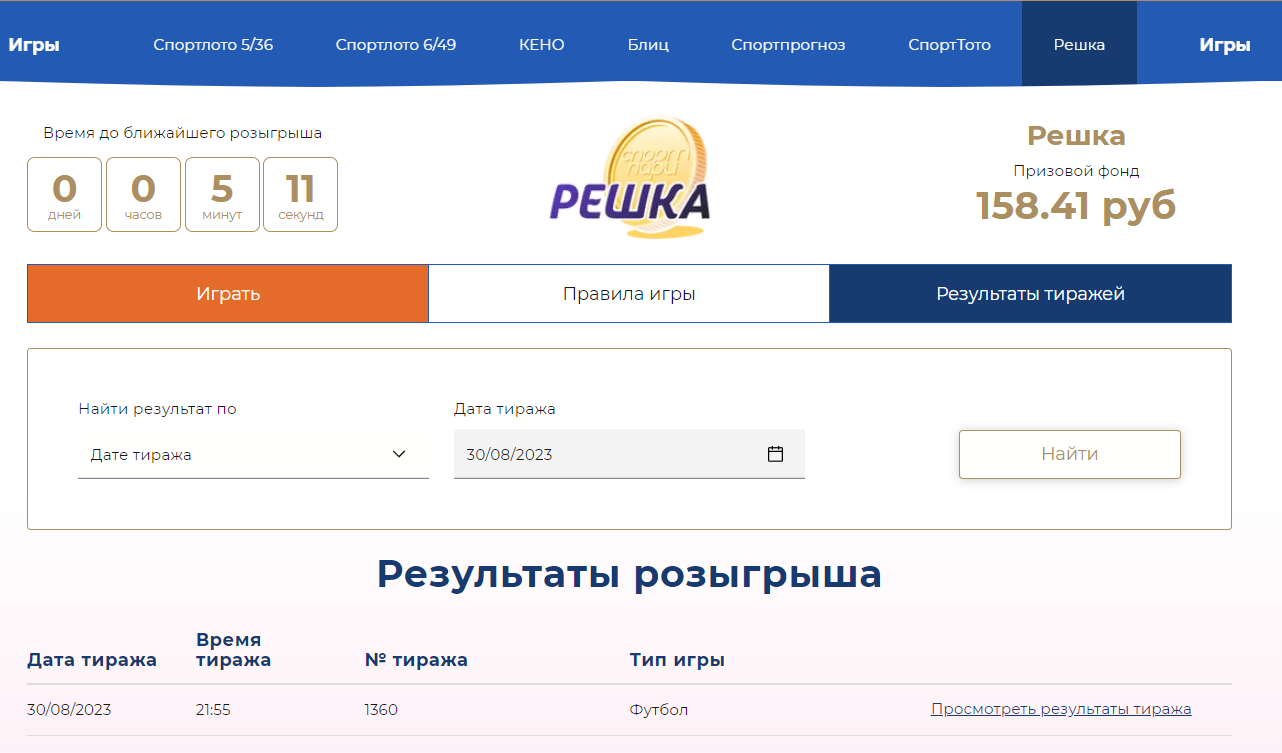Screen dimensions: 1282x753
Task: Click the draw number 1360 cell
Action: point(381,710)
